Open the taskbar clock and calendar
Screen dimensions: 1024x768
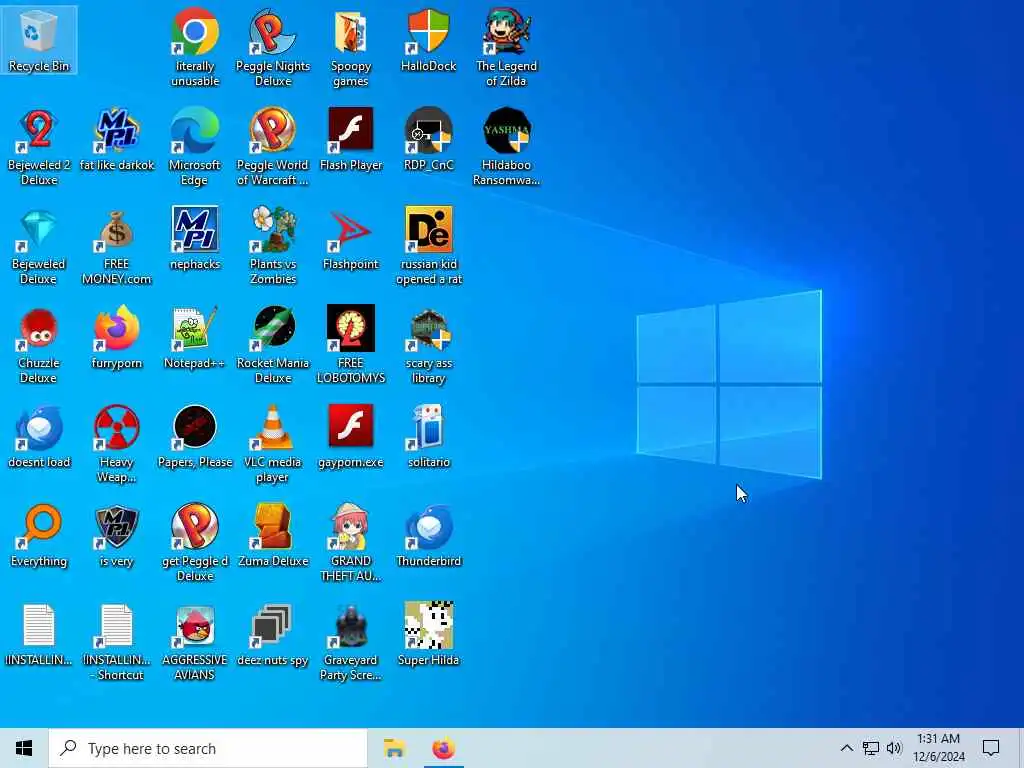[938, 748]
